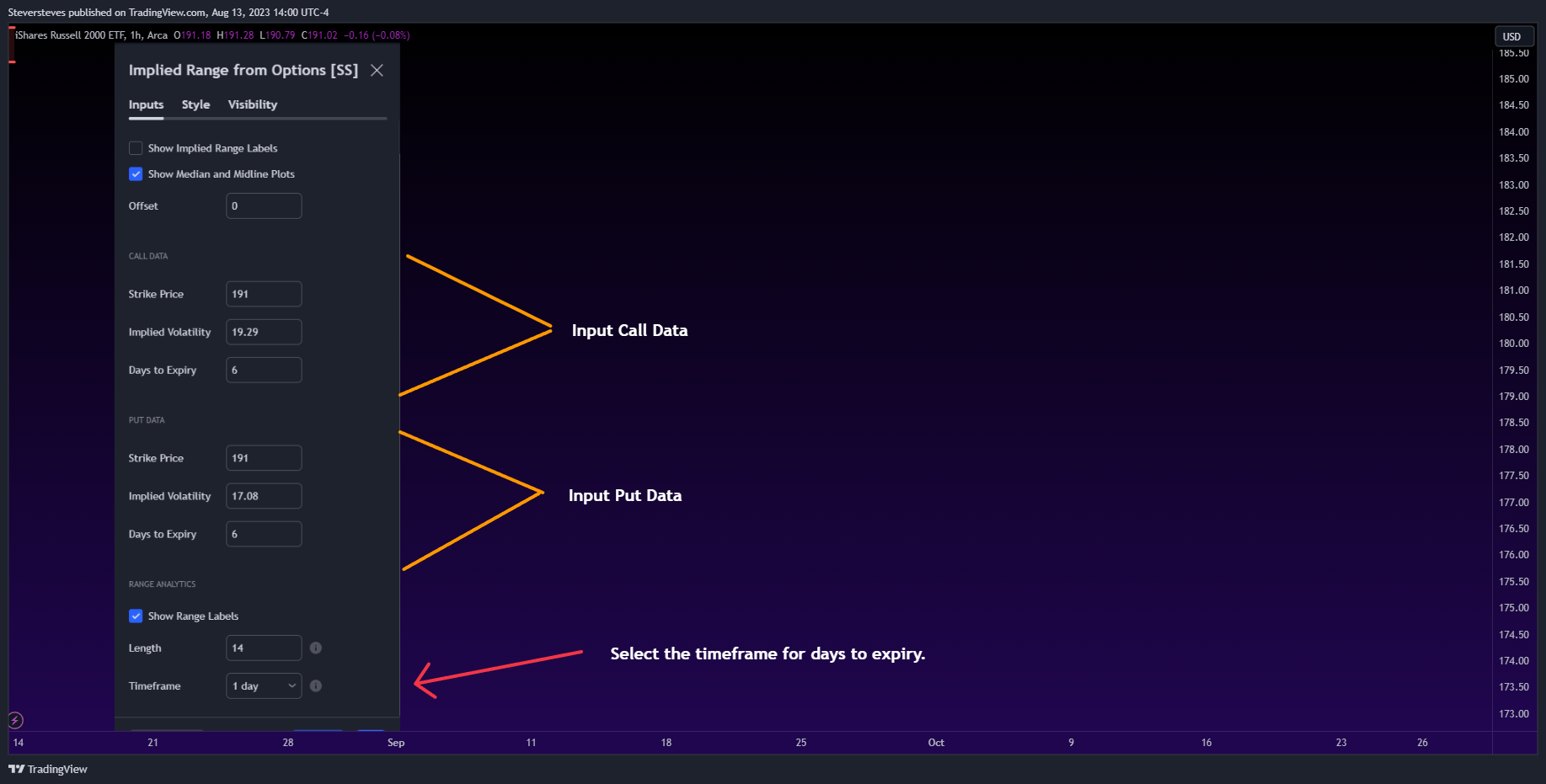Switch to the Inputs tab
This screenshot has height=784, width=1546.
tap(146, 104)
